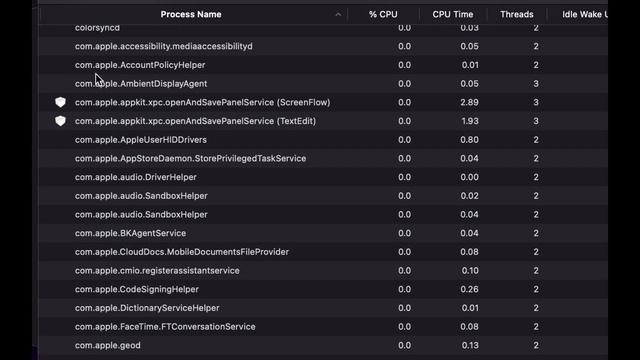This screenshot has height=360, width=640.
Task: Select the openAndSavePanelService (ScreenFlow) process name
Action: point(202,102)
